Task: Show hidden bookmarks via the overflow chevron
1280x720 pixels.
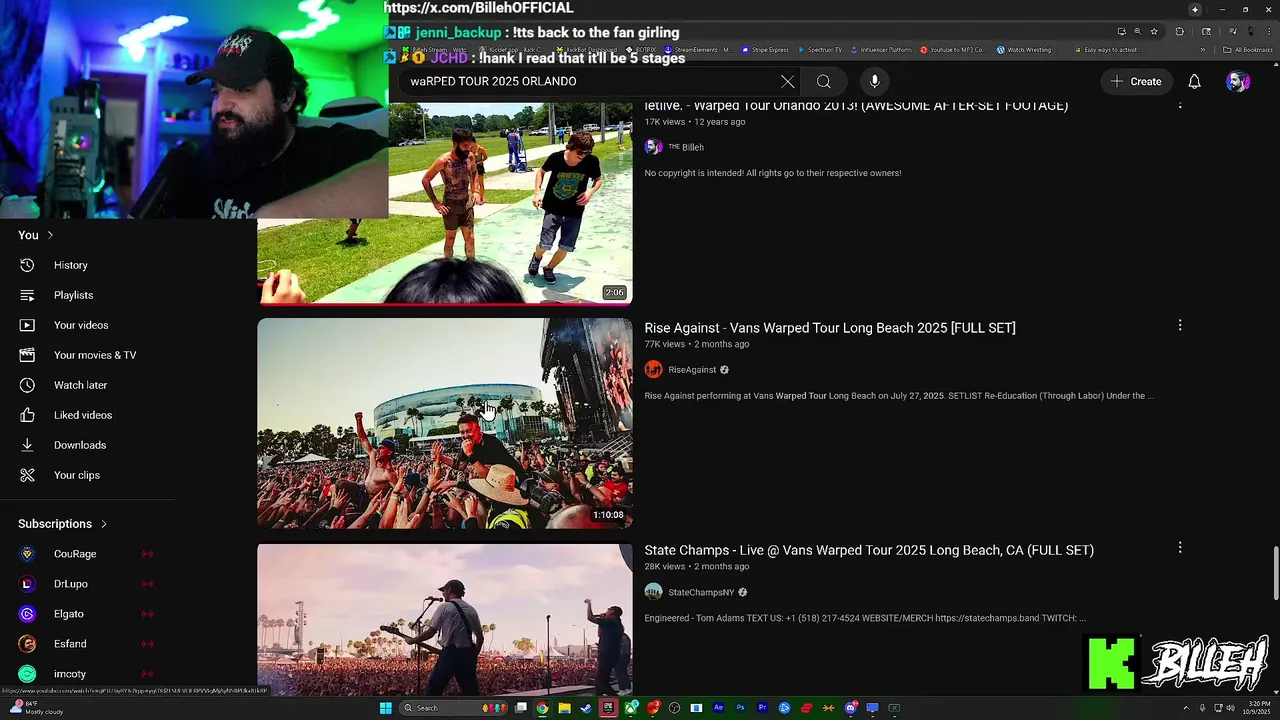Action: point(1202,50)
